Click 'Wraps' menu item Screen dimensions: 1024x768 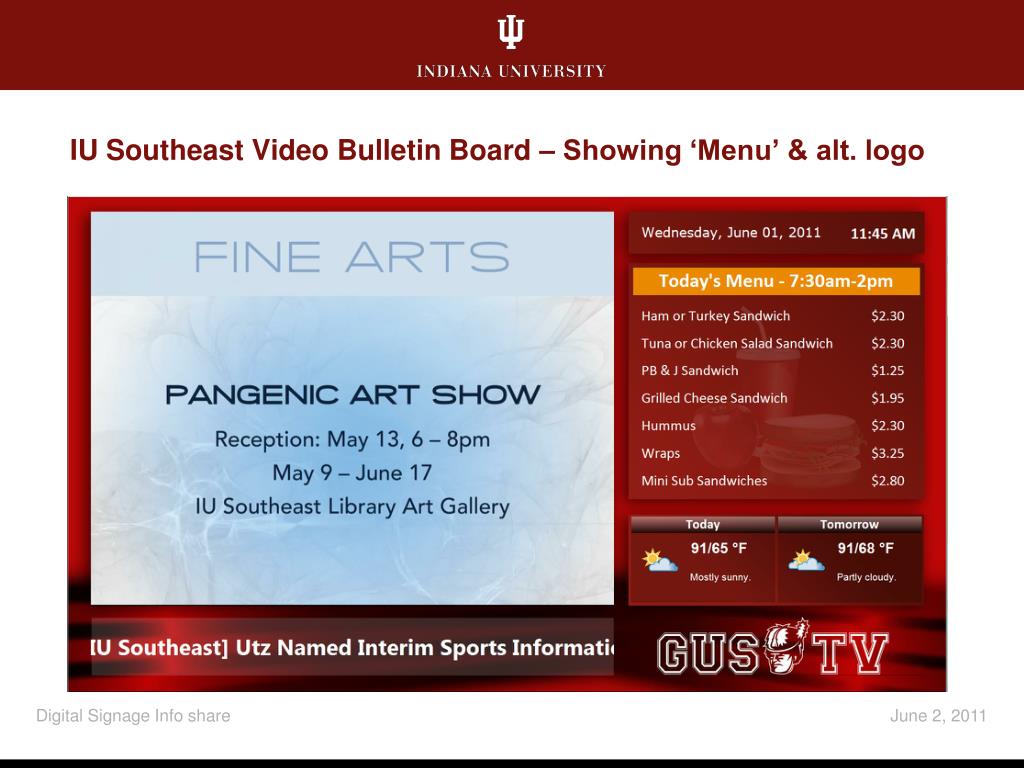[x=660, y=453]
